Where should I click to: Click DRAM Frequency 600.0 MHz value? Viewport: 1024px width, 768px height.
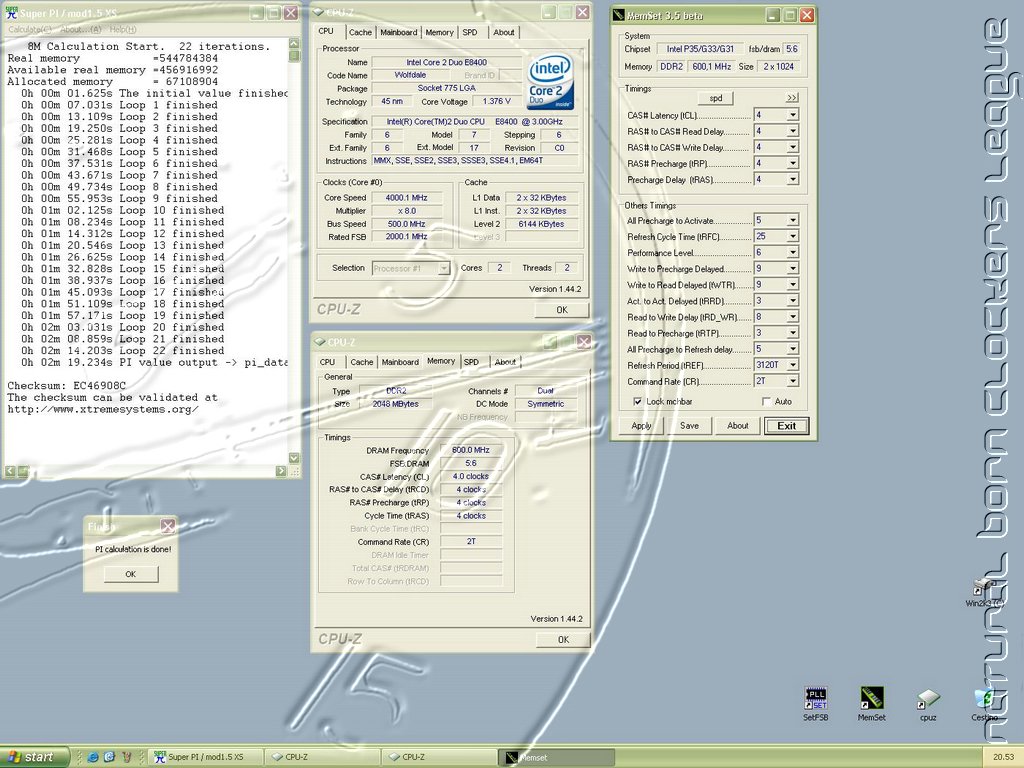(x=471, y=450)
